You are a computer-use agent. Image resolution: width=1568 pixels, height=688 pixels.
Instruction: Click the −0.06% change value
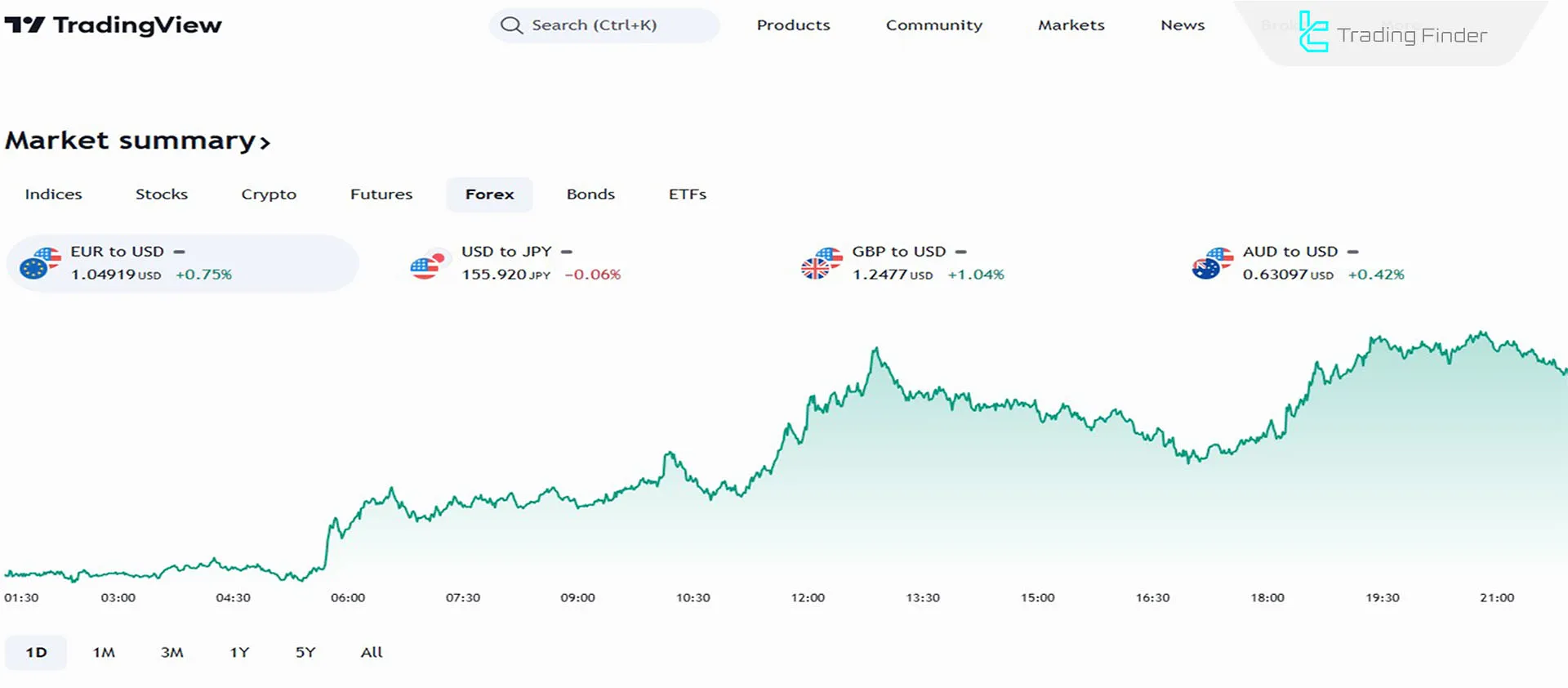(x=593, y=275)
